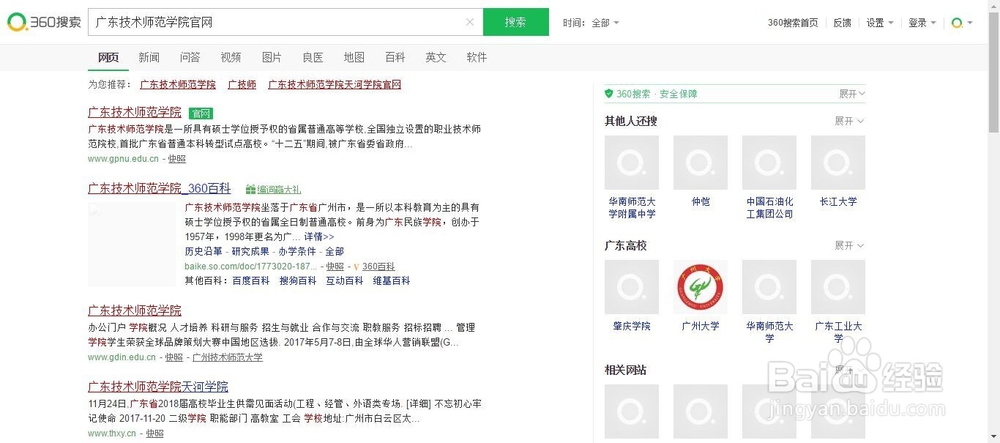Open 维基百科 link
1000x443 pixels.
pos(392,280)
